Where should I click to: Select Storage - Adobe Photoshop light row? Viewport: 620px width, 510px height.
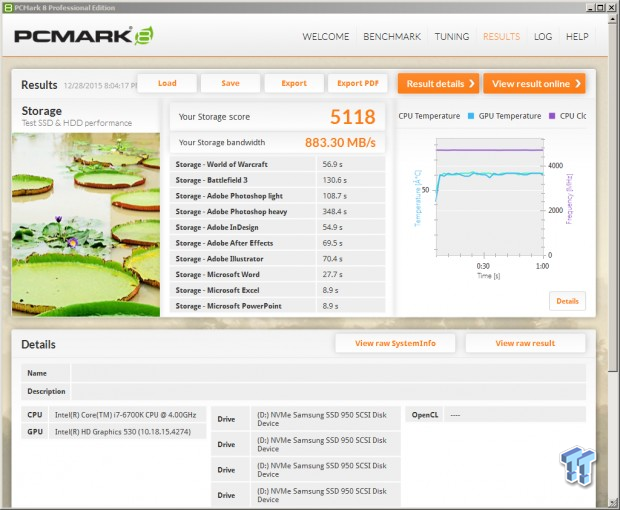(277, 196)
